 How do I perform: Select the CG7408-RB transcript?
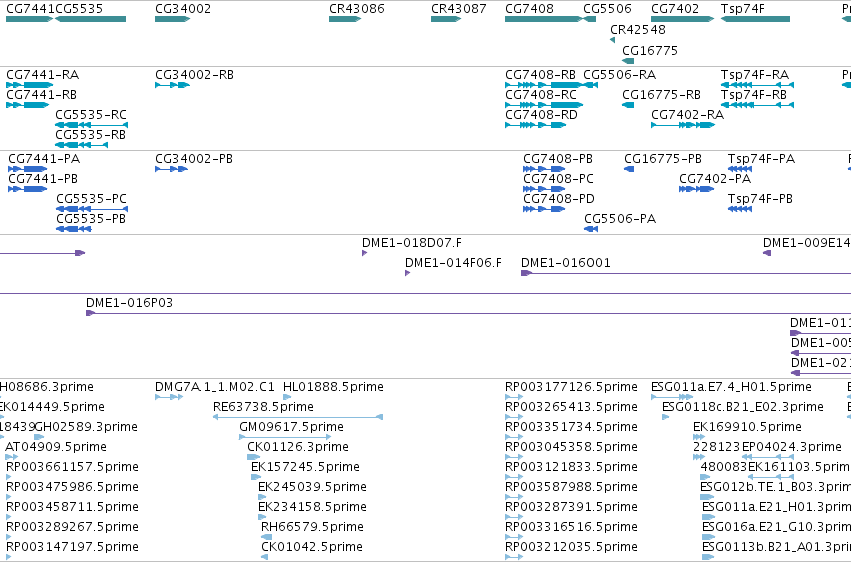543,85
